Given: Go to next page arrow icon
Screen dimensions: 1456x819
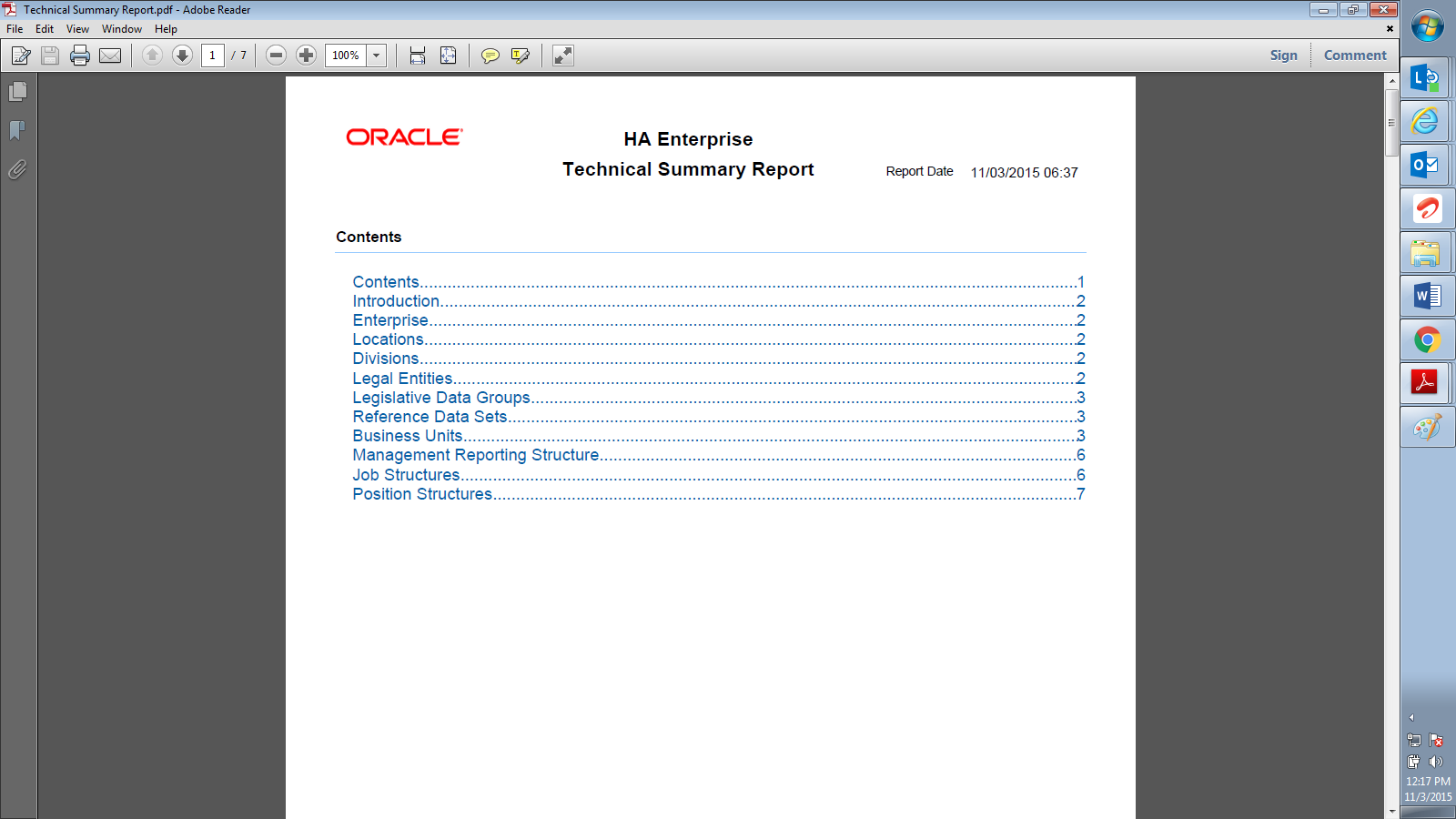Looking at the screenshot, I should pyautogui.click(x=182, y=56).
